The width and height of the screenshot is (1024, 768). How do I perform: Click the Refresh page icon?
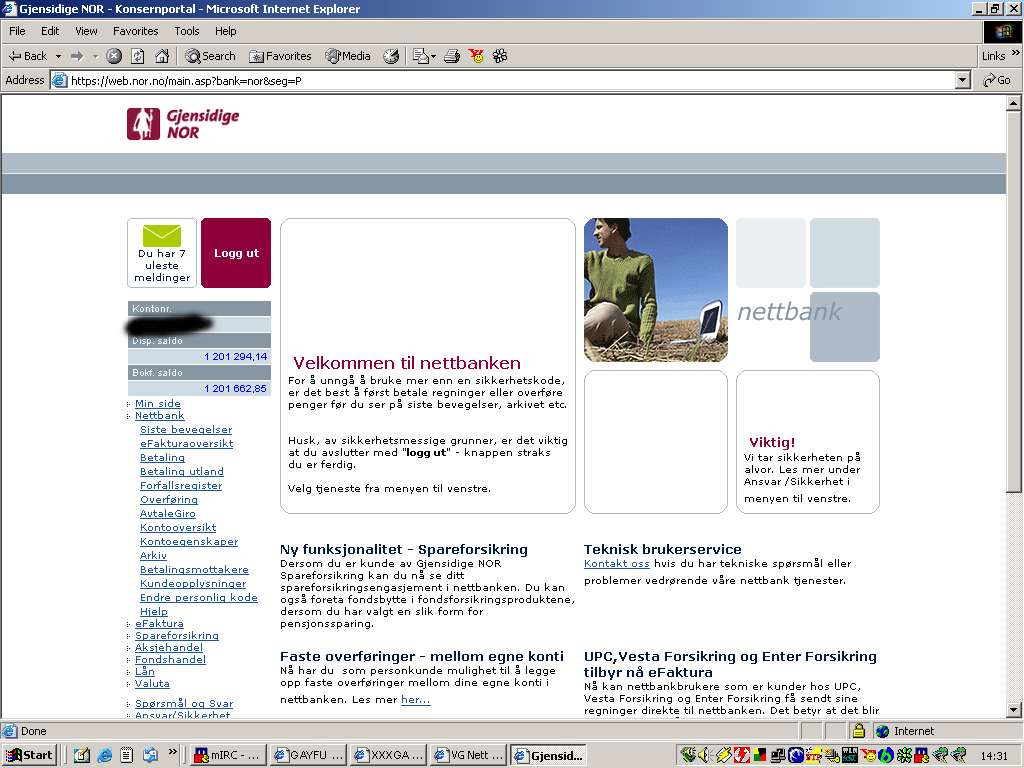coord(137,56)
